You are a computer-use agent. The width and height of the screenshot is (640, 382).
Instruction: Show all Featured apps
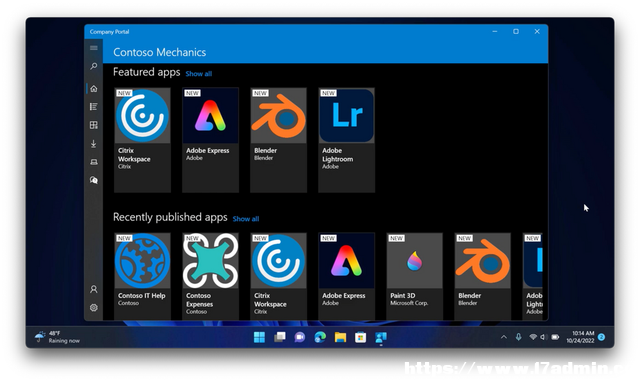pos(199,74)
